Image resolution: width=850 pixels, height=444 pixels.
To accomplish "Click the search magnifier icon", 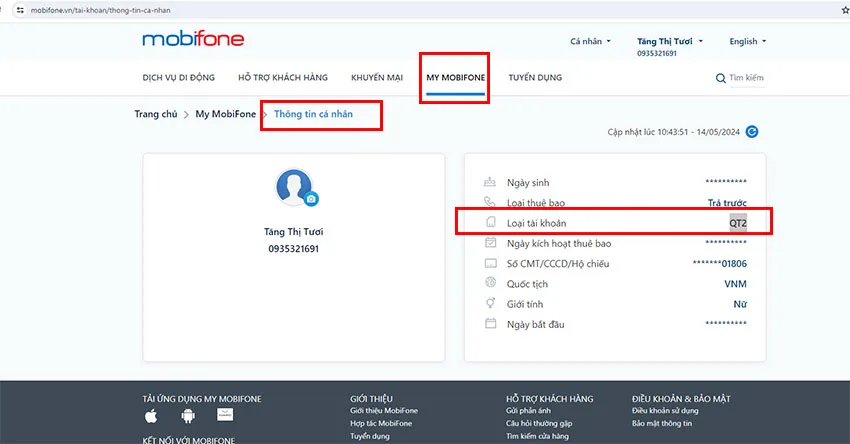I will click(x=720, y=78).
